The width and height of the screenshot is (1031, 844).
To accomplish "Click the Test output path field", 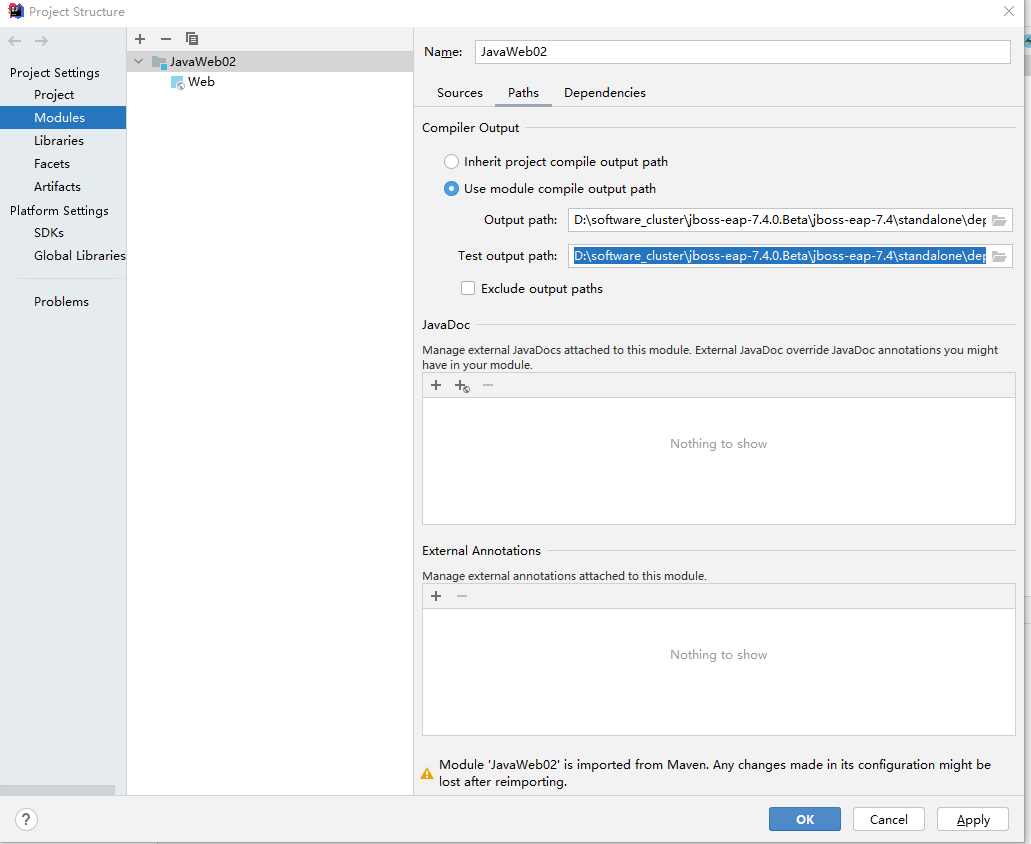I will click(779, 256).
